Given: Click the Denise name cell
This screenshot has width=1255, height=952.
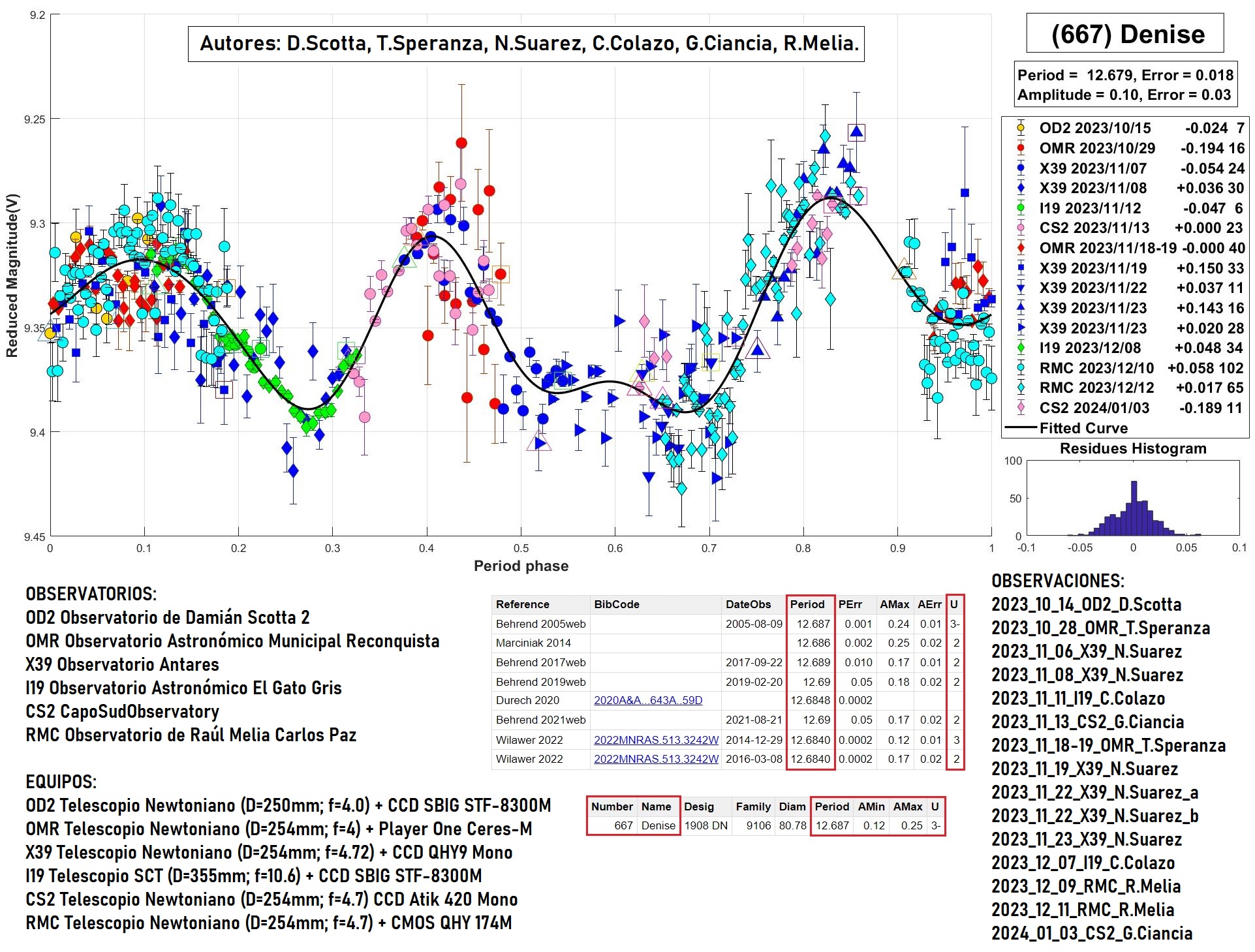Looking at the screenshot, I should [x=658, y=825].
